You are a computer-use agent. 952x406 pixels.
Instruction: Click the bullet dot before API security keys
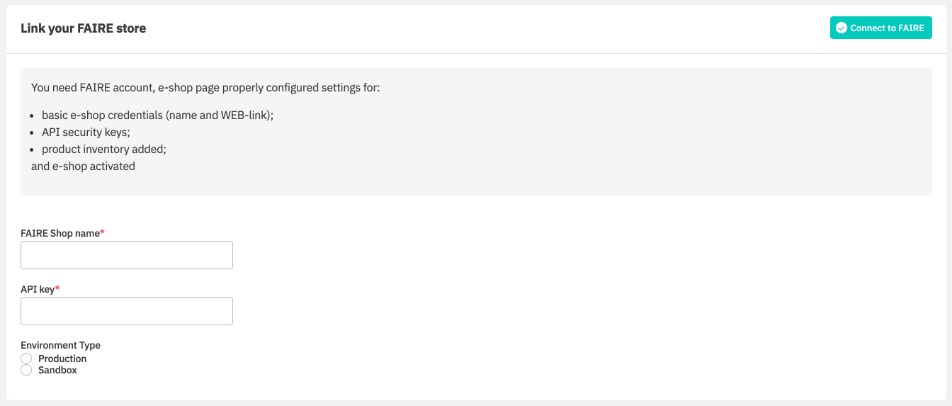(33, 132)
